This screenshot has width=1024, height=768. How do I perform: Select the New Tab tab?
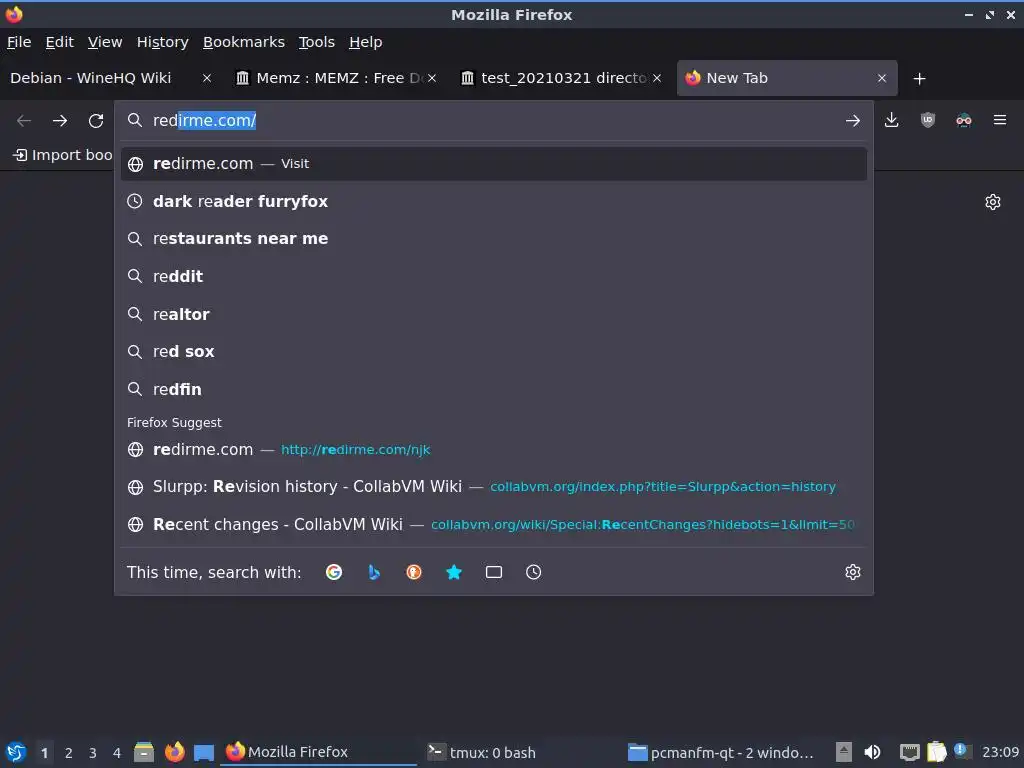[786, 78]
